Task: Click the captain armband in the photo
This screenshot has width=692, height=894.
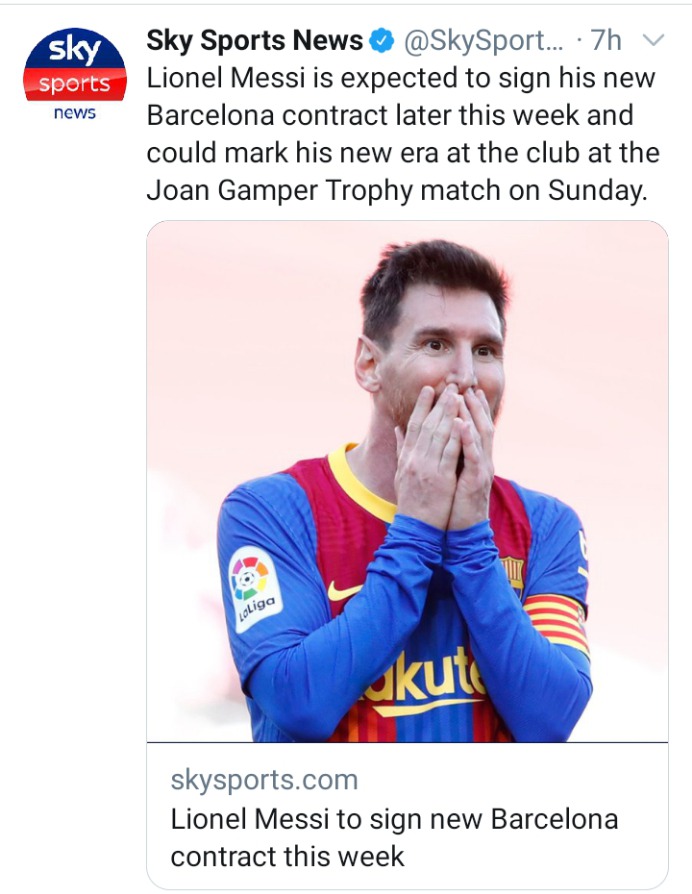Action: (x=556, y=622)
